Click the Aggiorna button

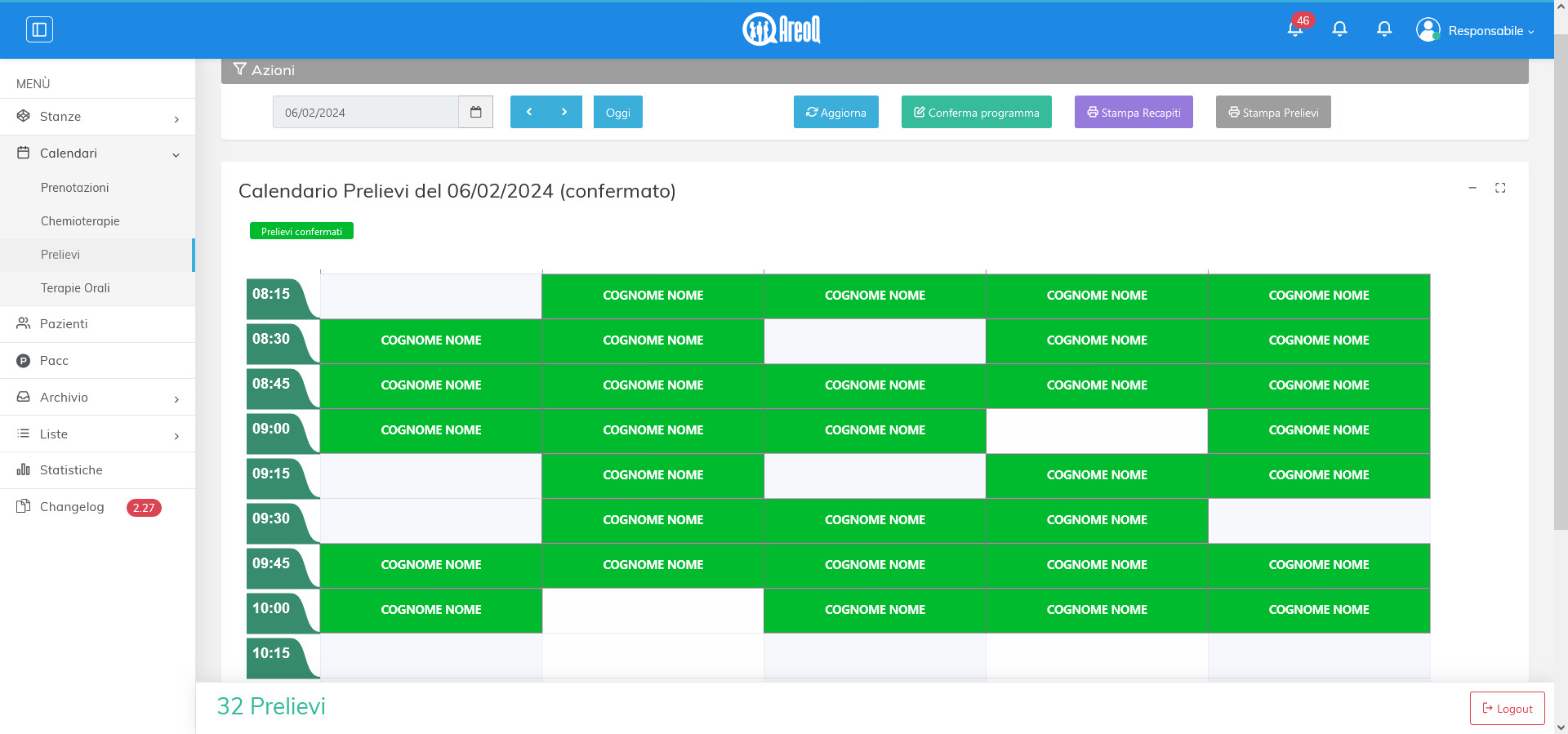click(x=835, y=113)
